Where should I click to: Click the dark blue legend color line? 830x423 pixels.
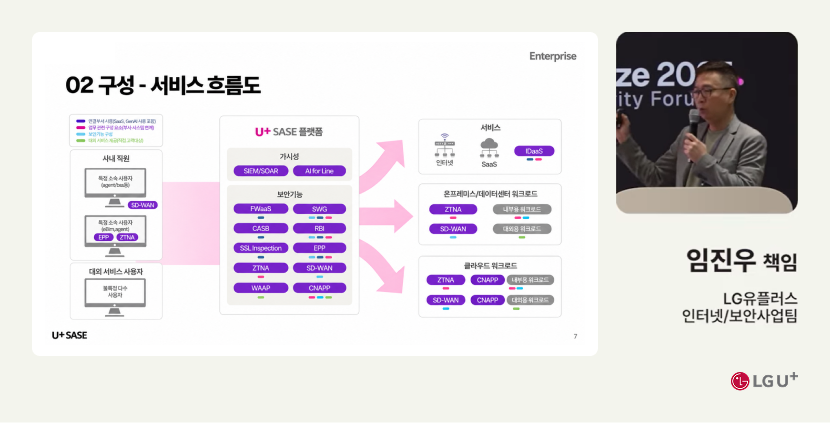pos(80,121)
